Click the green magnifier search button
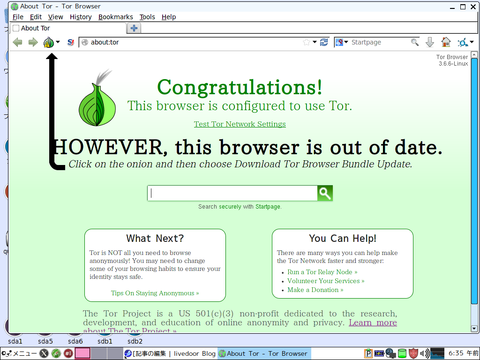This screenshot has height=360, width=480. 325,193
